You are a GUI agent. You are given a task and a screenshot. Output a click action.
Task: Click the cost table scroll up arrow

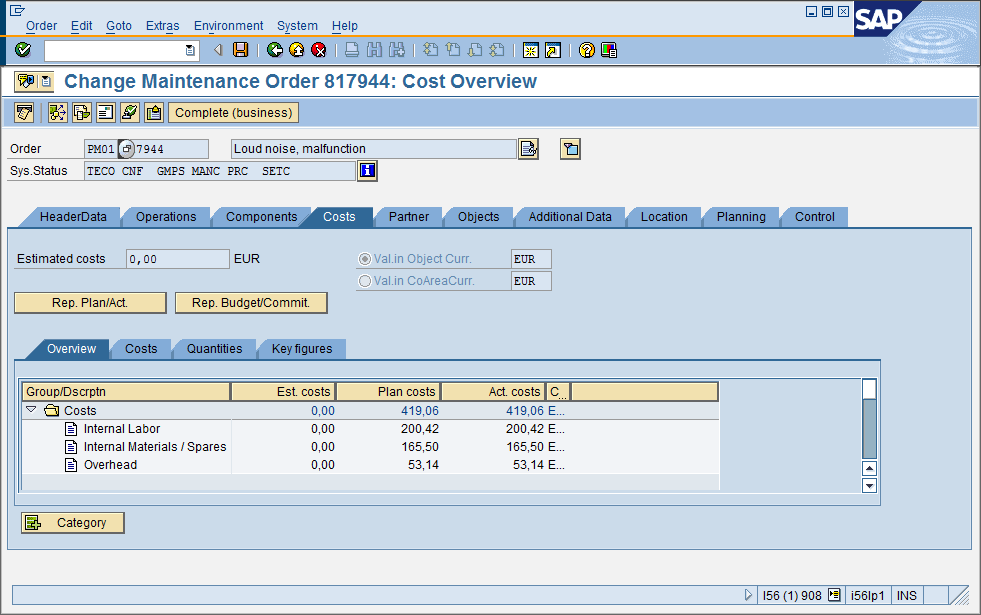click(869, 468)
